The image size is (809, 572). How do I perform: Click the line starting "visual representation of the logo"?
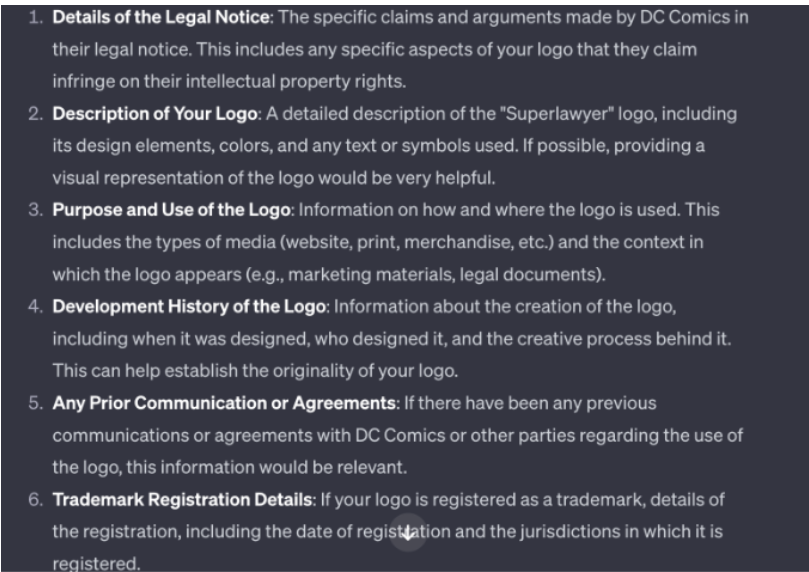(x=273, y=178)
